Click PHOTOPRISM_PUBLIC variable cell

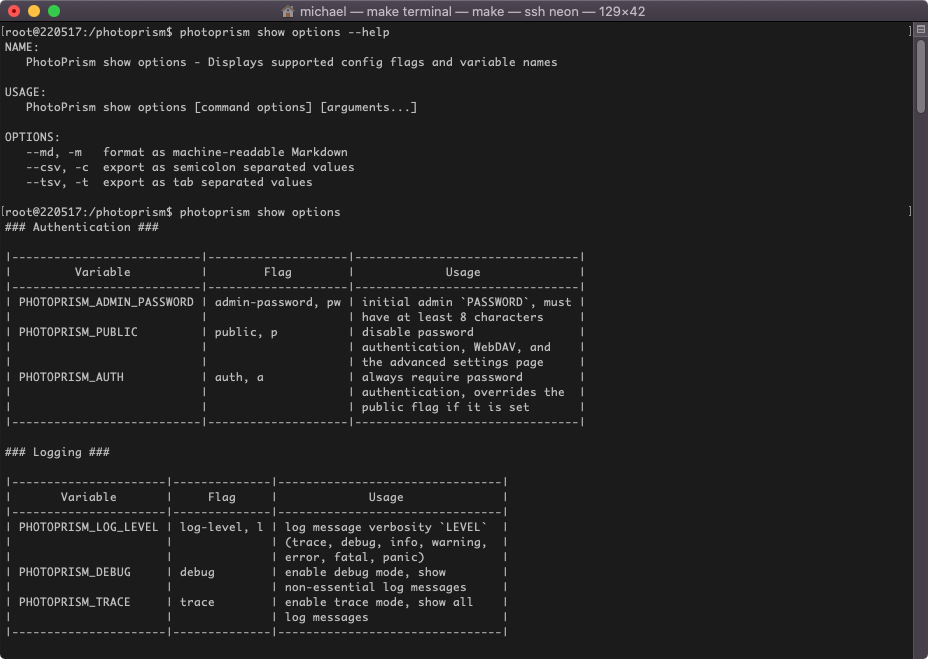[x=78, y=332]
